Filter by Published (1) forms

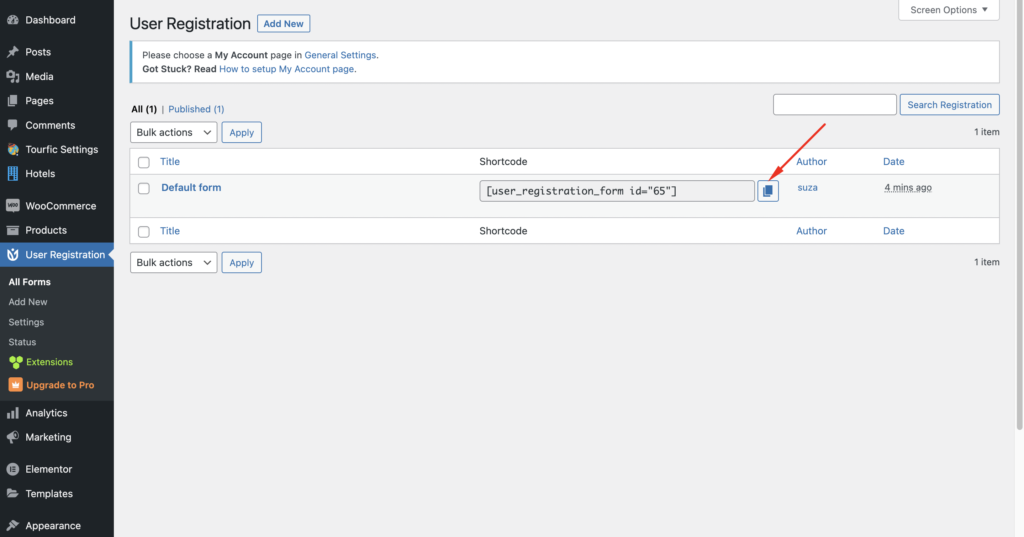pos(196,109)
